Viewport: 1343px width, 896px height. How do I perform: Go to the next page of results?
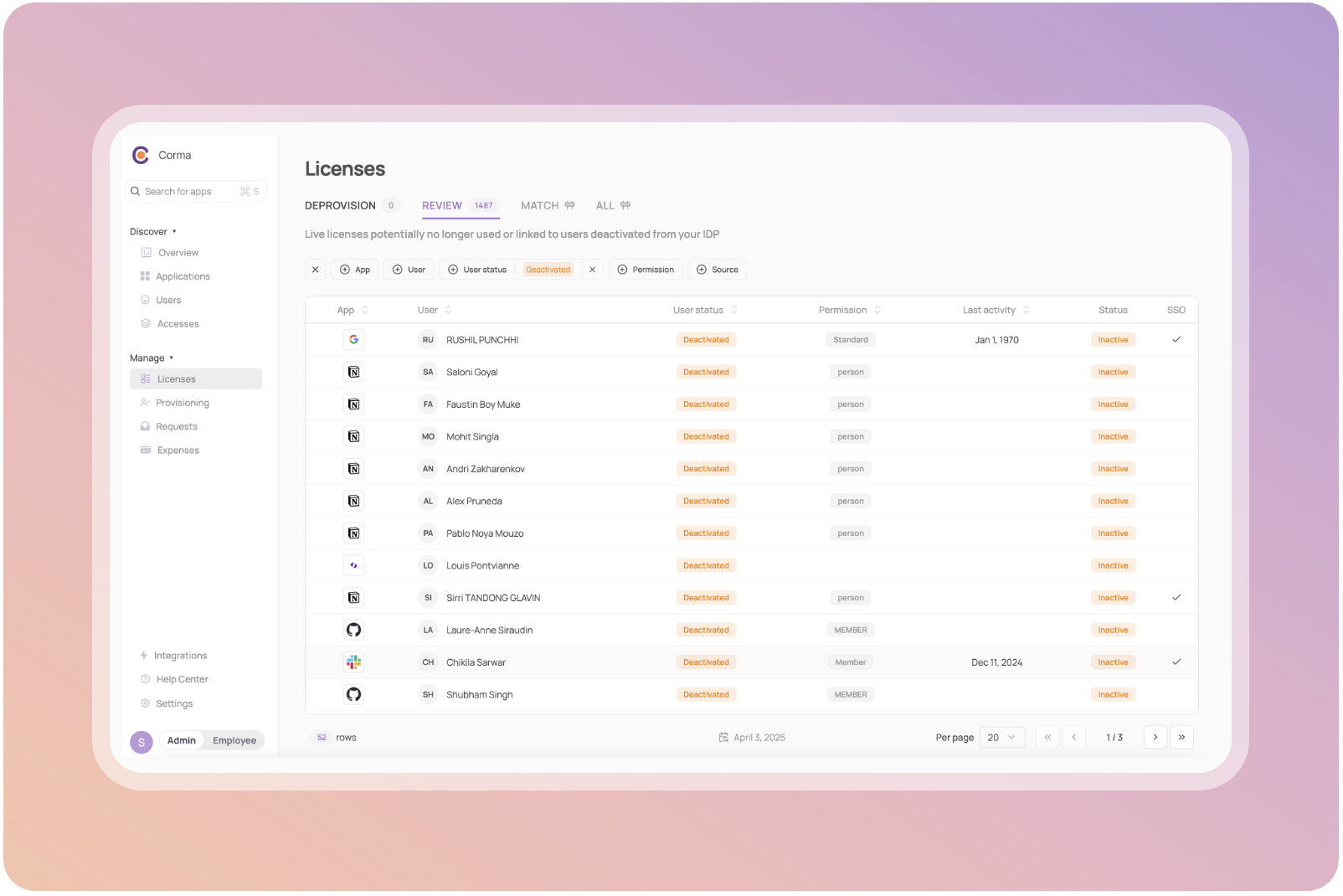1155,738
